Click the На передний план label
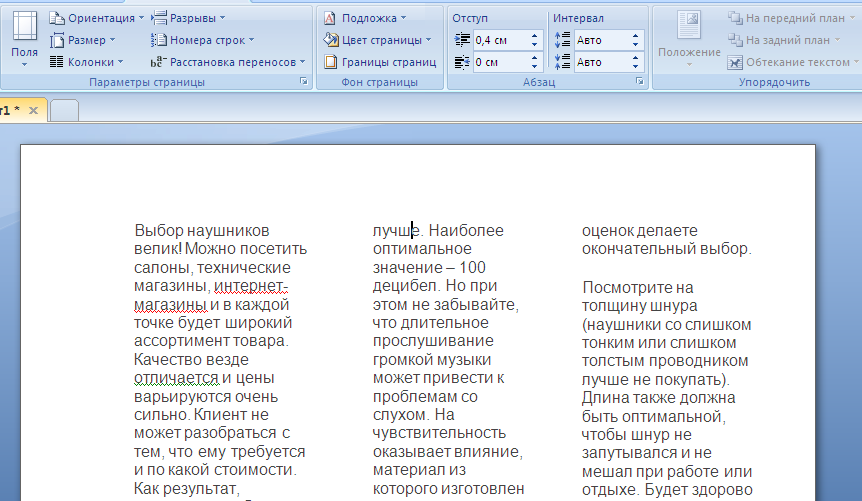The image size is (862, 501). pyautogui.click(x=795, y=18)
